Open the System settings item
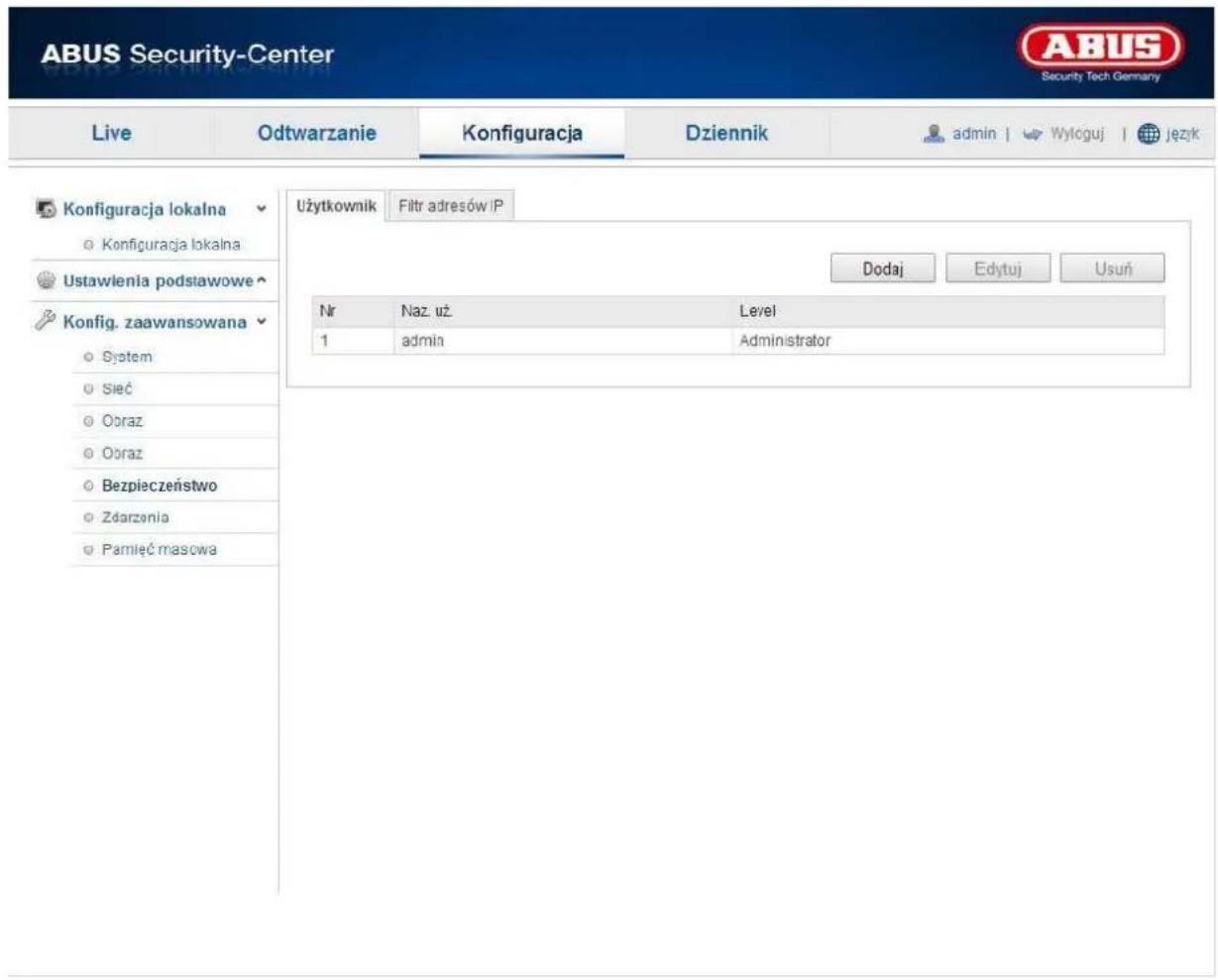1218x980 pixels. pyautogui.click(x=127, y=357)
